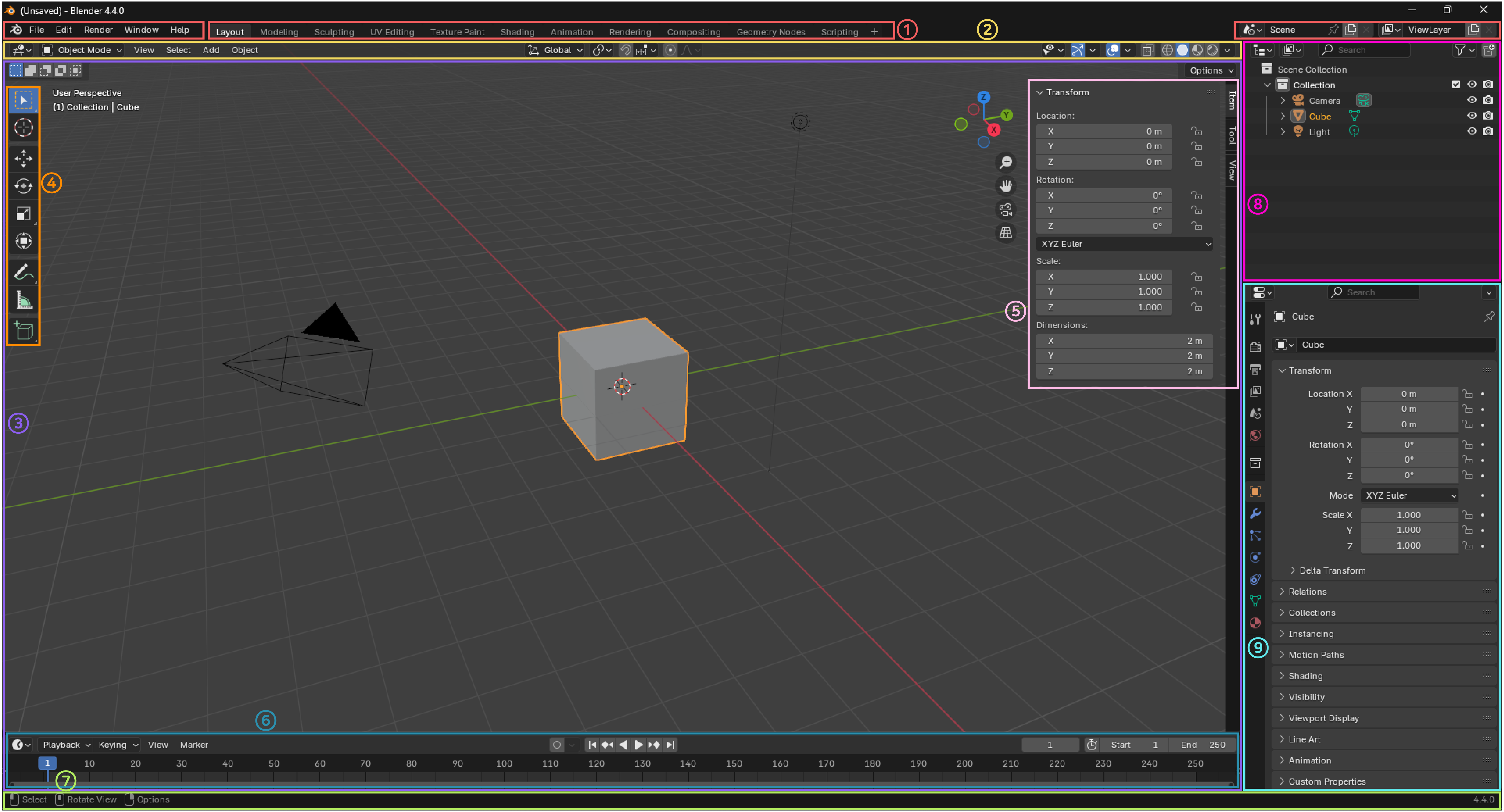
Task: Select the Scale tool in toolbar
Action: 23,214
